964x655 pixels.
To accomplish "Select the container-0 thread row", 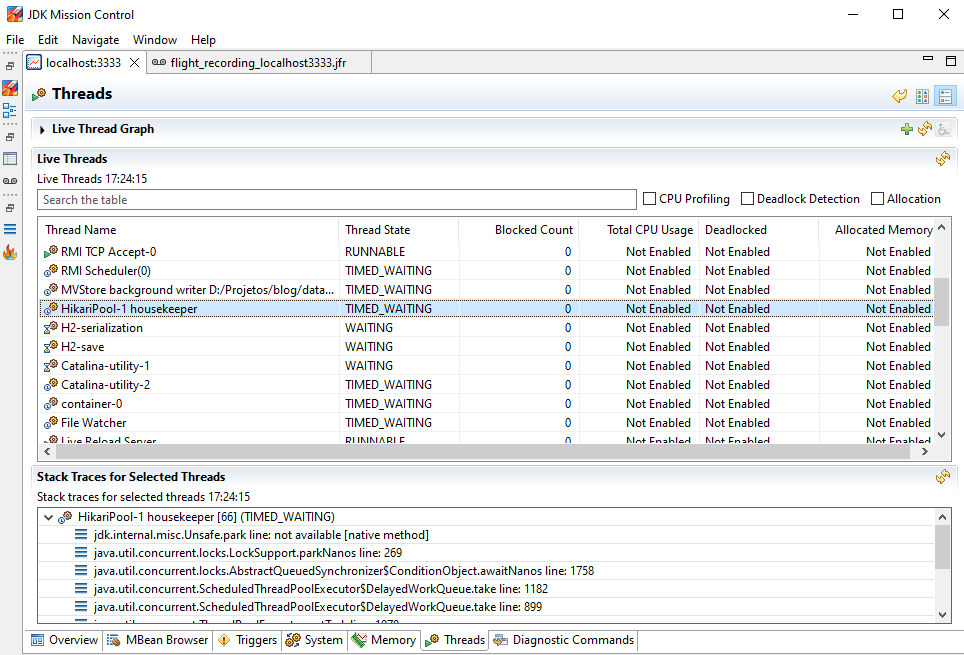I will click(x=486, y=404).
